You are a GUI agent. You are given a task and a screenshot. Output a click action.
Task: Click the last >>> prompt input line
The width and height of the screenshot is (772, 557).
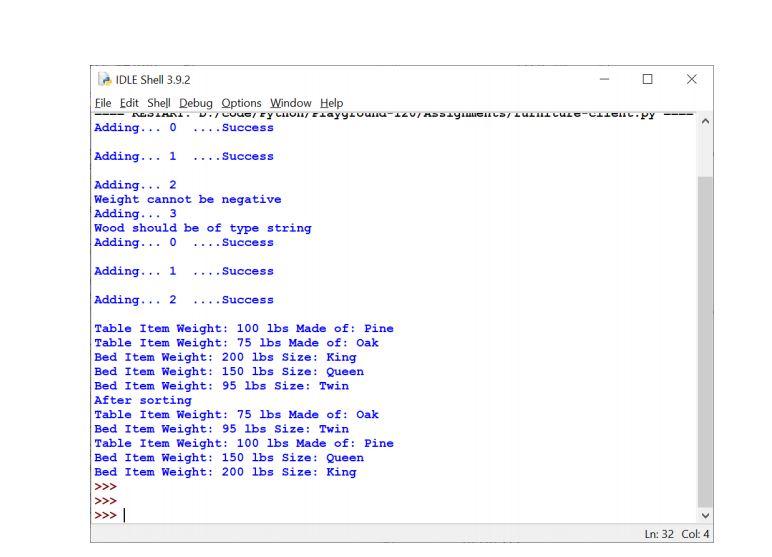point(396,515)
